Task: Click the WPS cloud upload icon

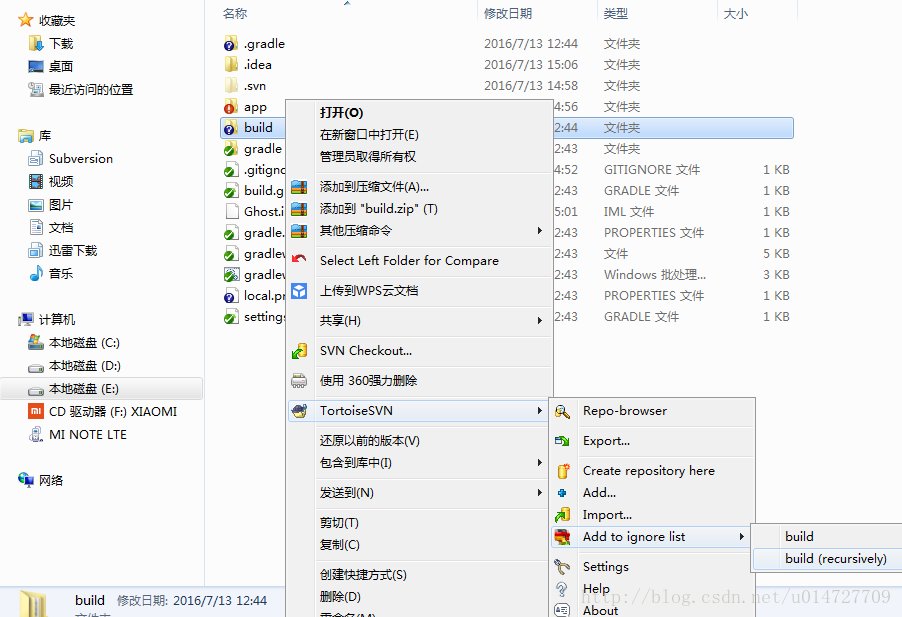Action: point(299,291)
